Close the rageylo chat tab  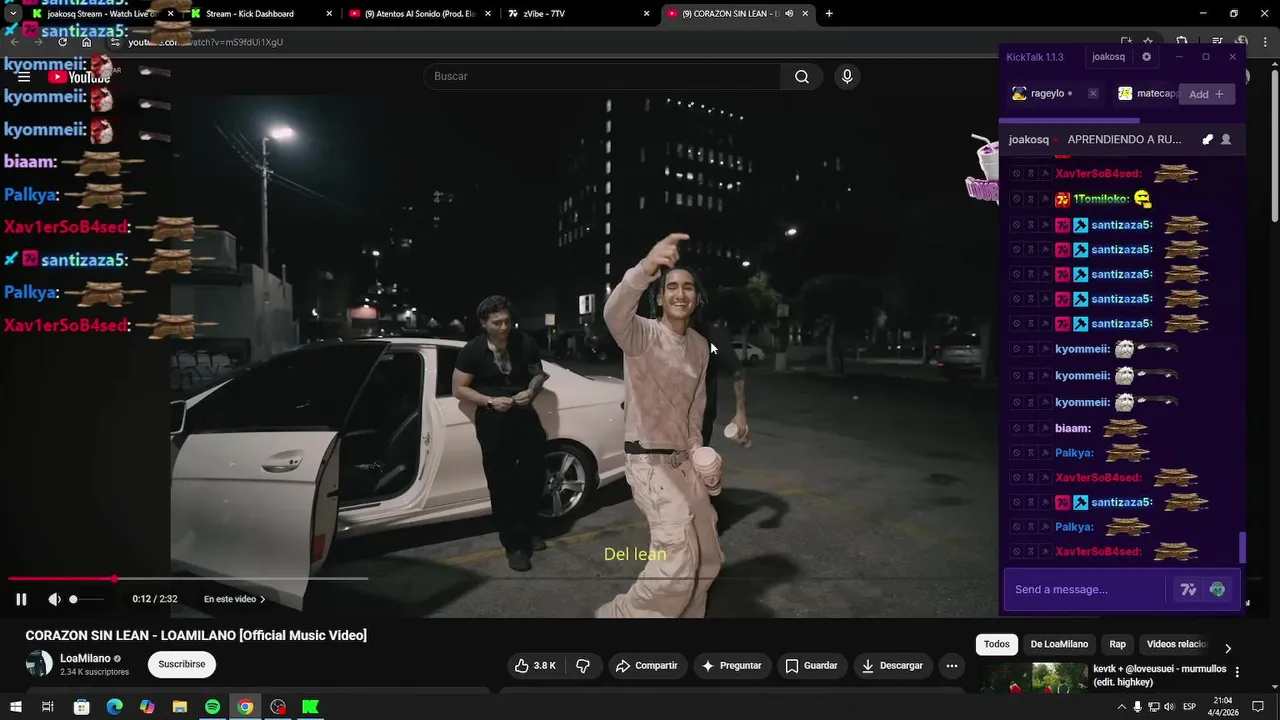pos(1093,93)
